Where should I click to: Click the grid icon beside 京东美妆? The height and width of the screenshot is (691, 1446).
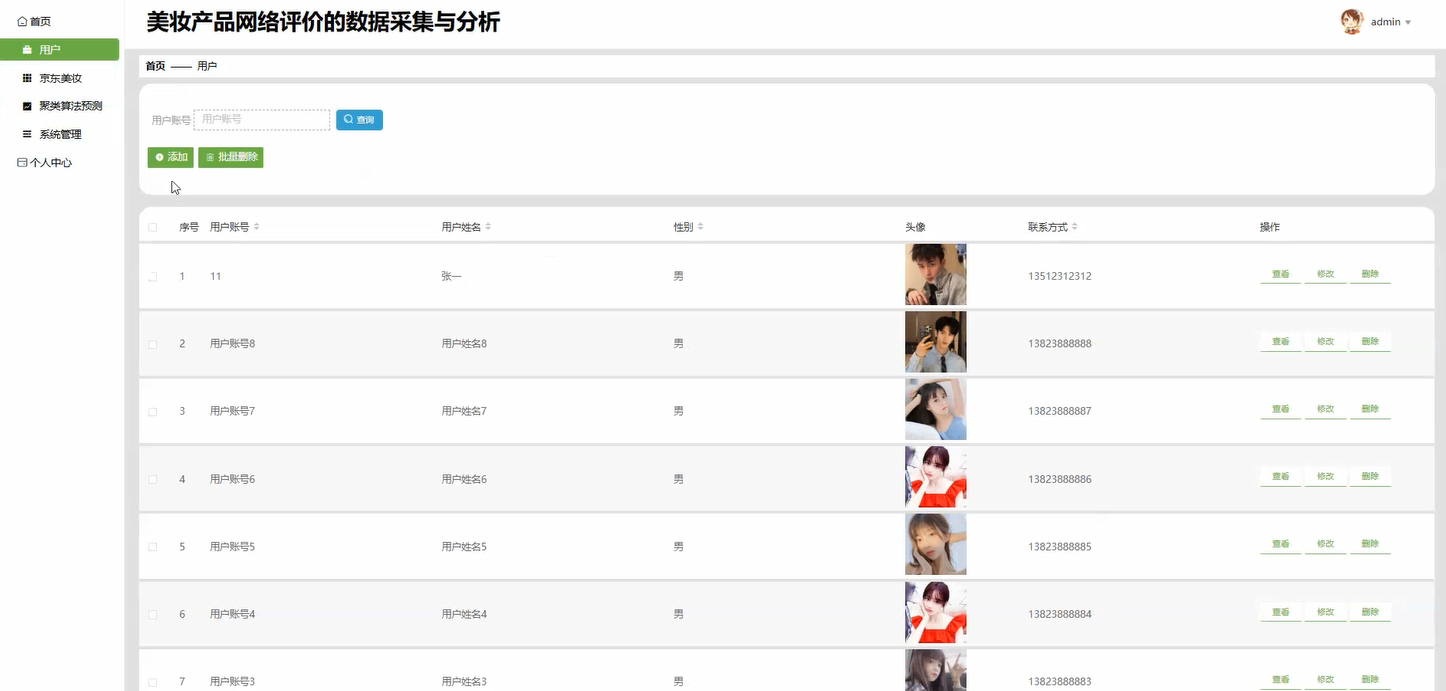point(27,78)
